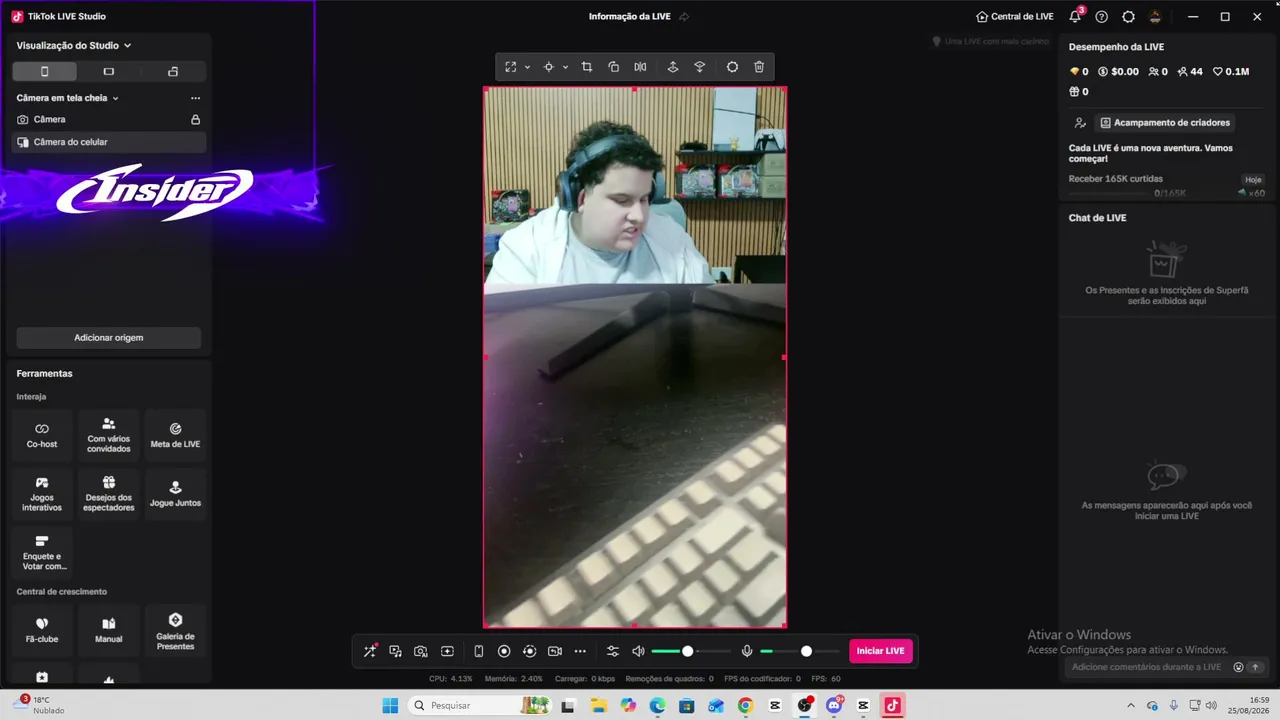Open more options in the bottom toolbar
This screenshot has height=720, width=1280.
click(580, 651)
